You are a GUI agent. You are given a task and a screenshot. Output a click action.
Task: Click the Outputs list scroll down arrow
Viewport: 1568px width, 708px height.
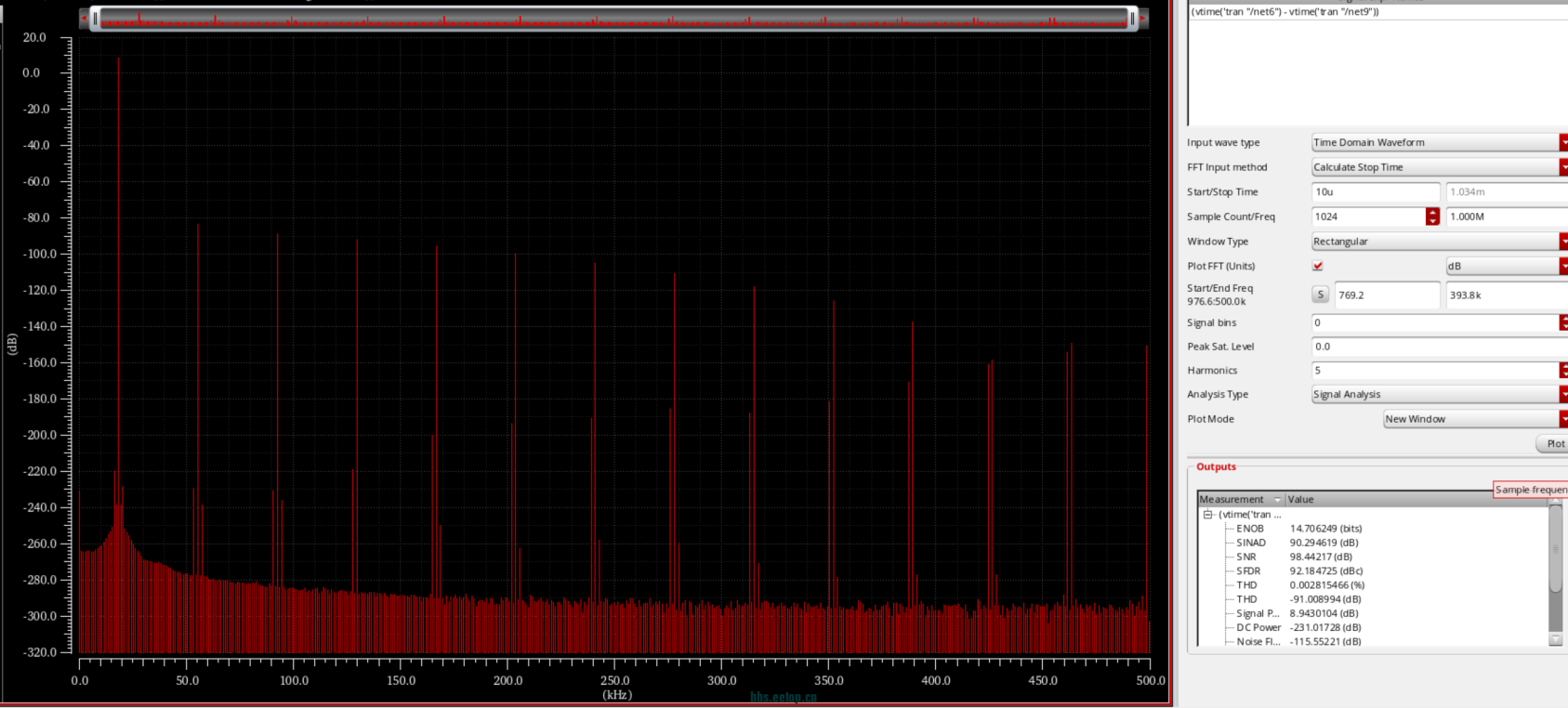coord(1555,640)
